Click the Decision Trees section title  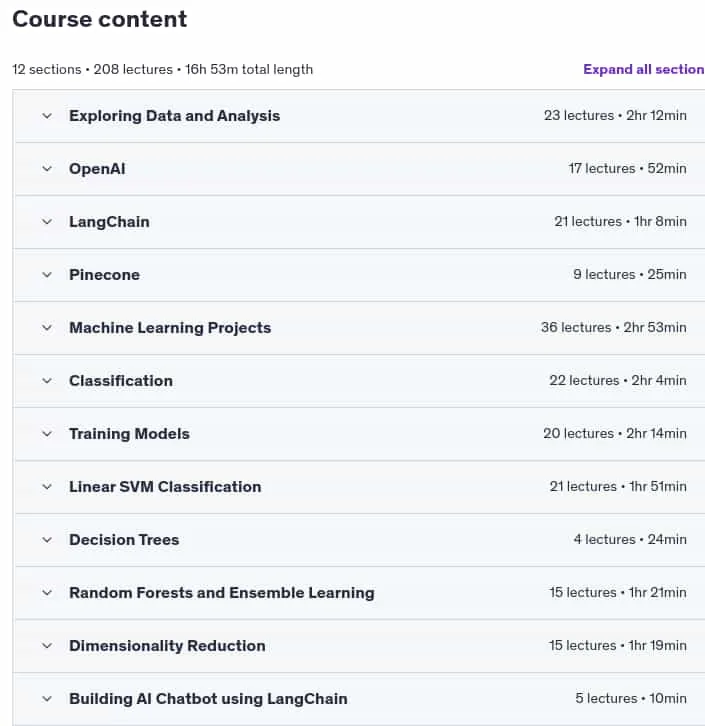(x=124, y=540)
